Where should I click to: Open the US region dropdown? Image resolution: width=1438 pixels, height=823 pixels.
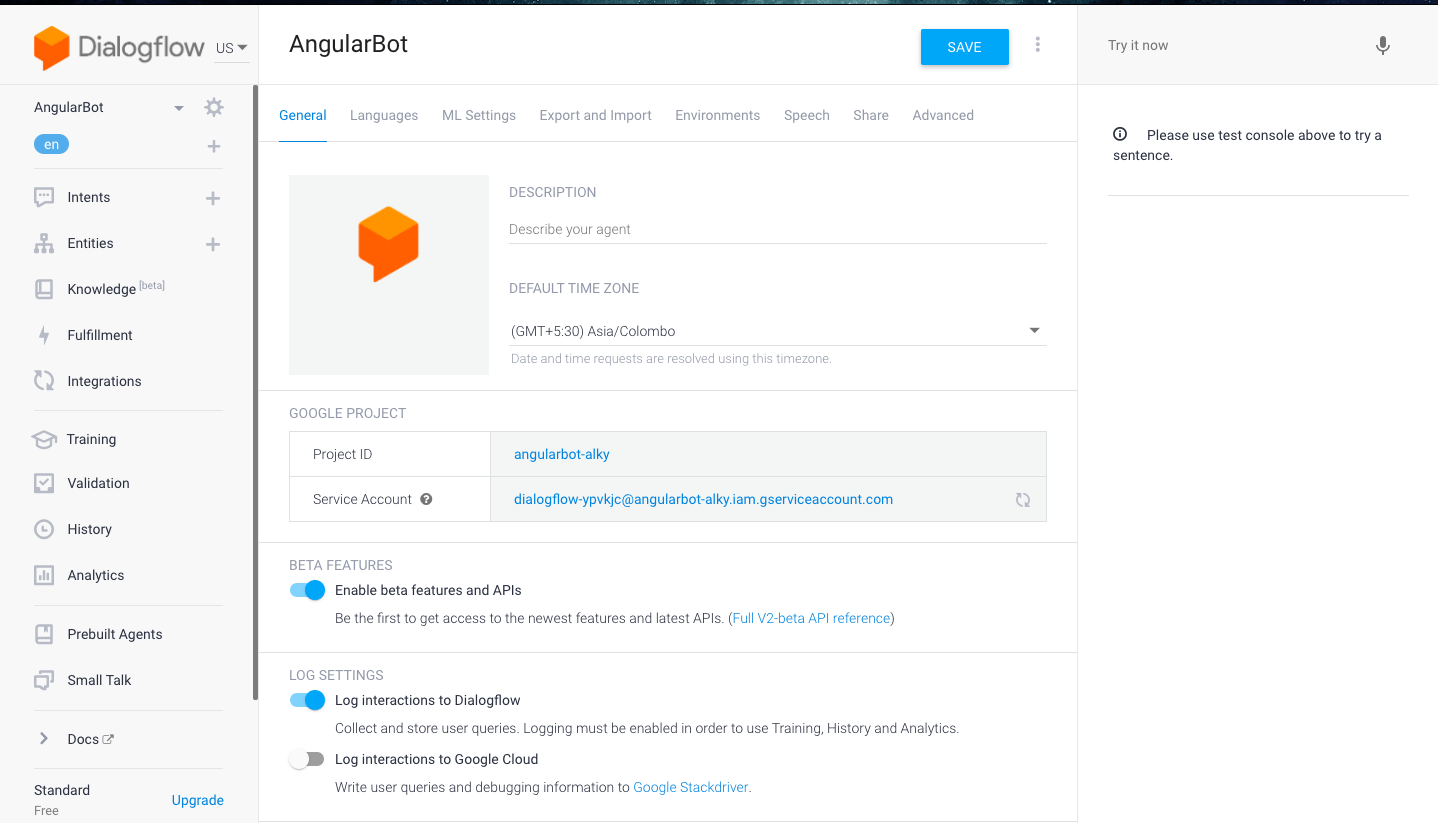pos(232,47)
